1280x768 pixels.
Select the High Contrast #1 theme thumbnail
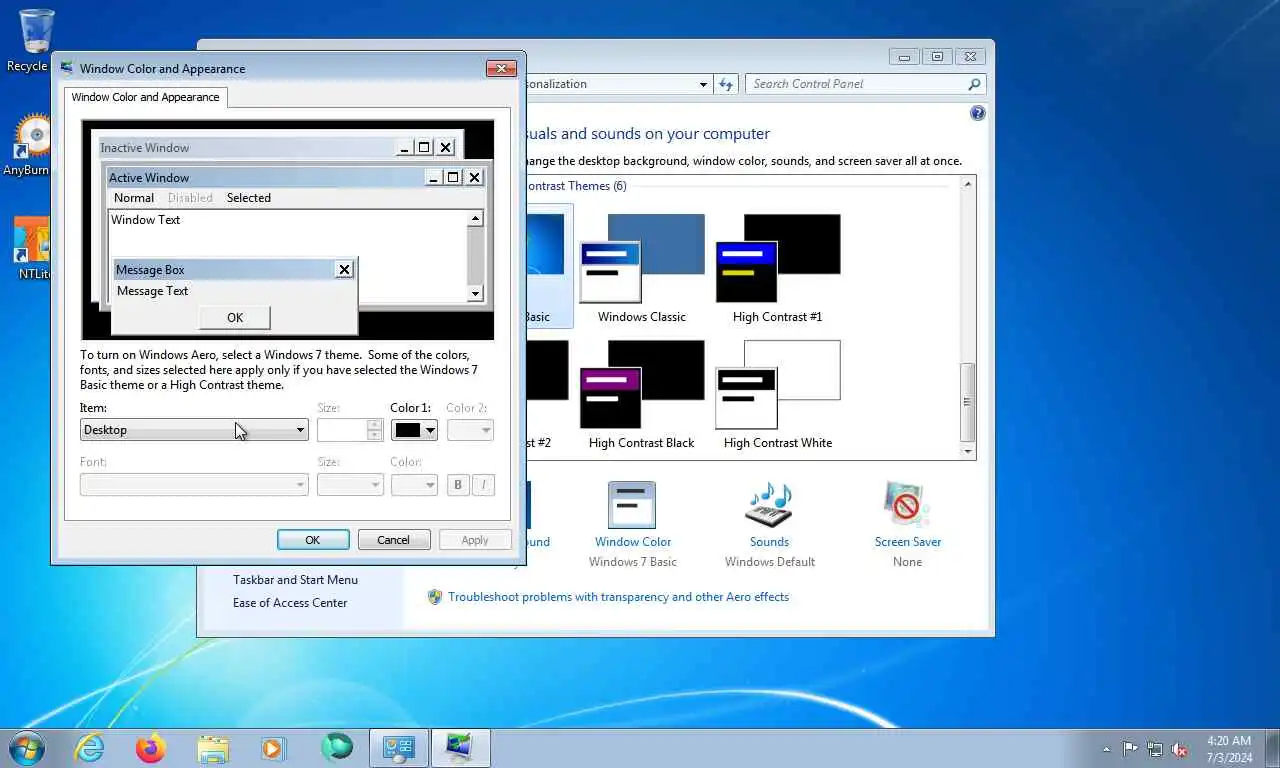778,258
